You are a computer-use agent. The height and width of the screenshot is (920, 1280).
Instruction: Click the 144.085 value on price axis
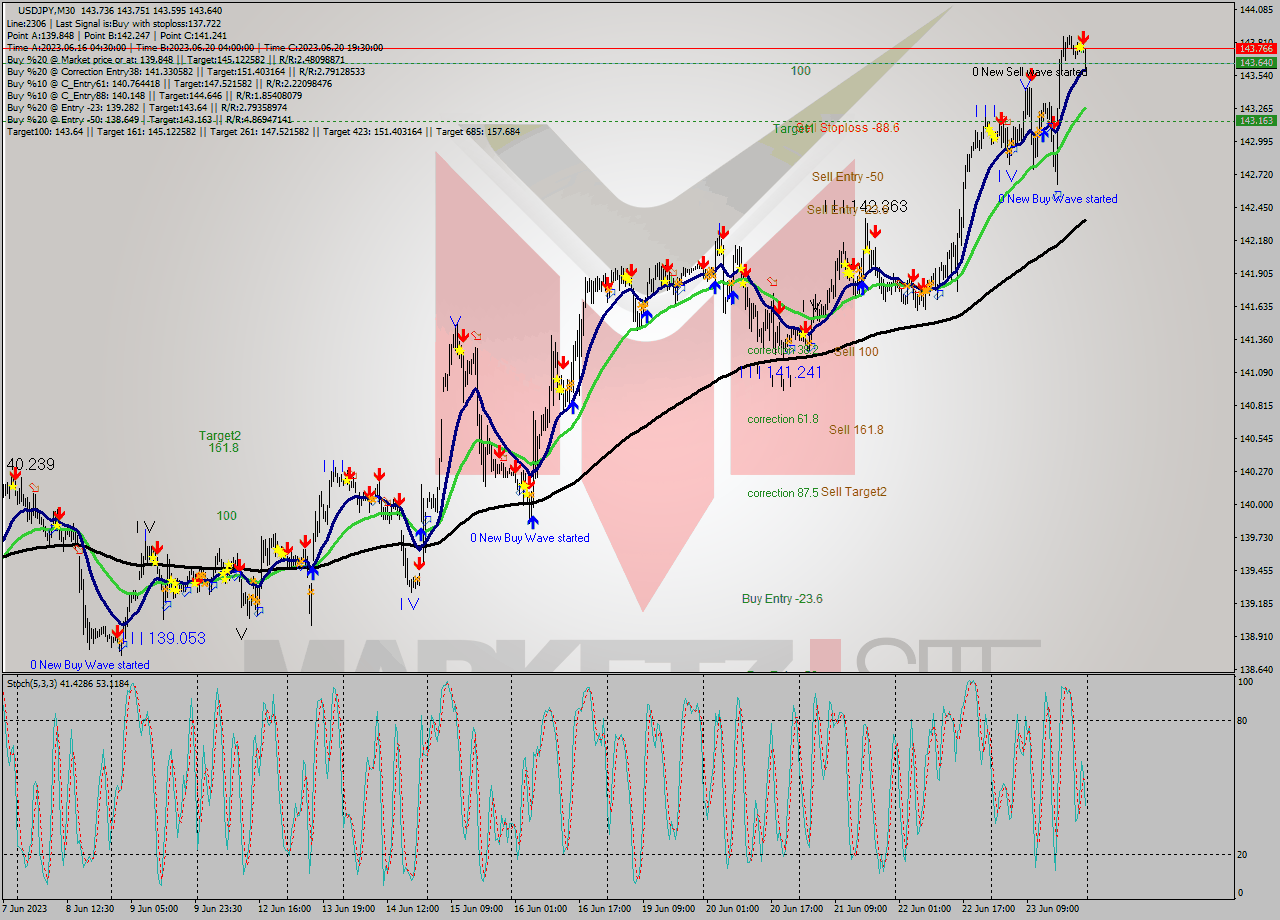(x=1255, y=10)
